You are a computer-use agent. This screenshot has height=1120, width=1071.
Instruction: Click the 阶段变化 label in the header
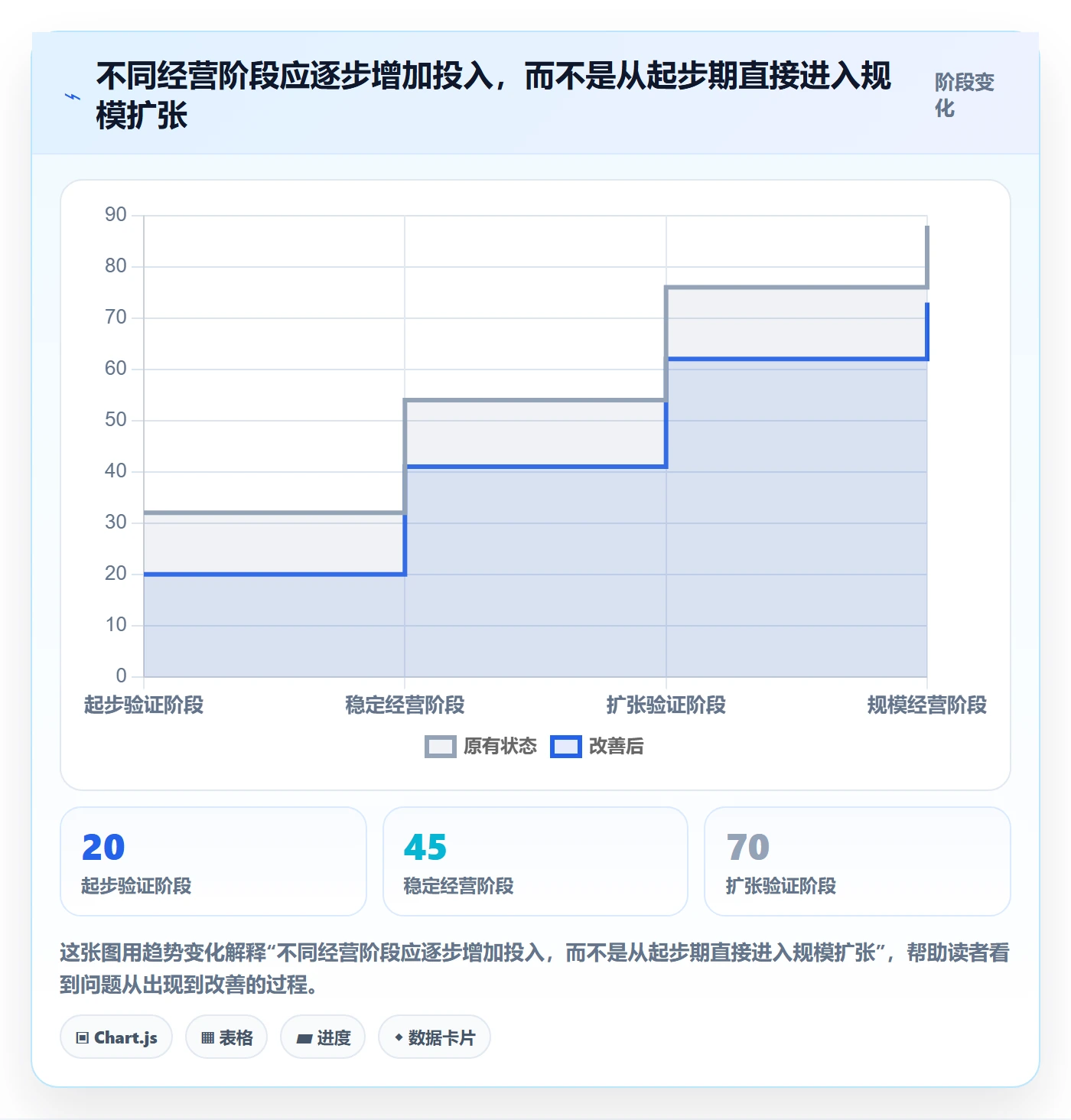(964, 95)
